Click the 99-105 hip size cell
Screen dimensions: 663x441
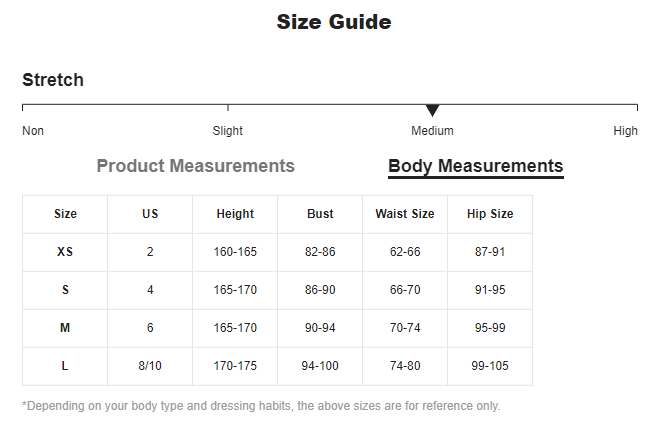(490, 366)
